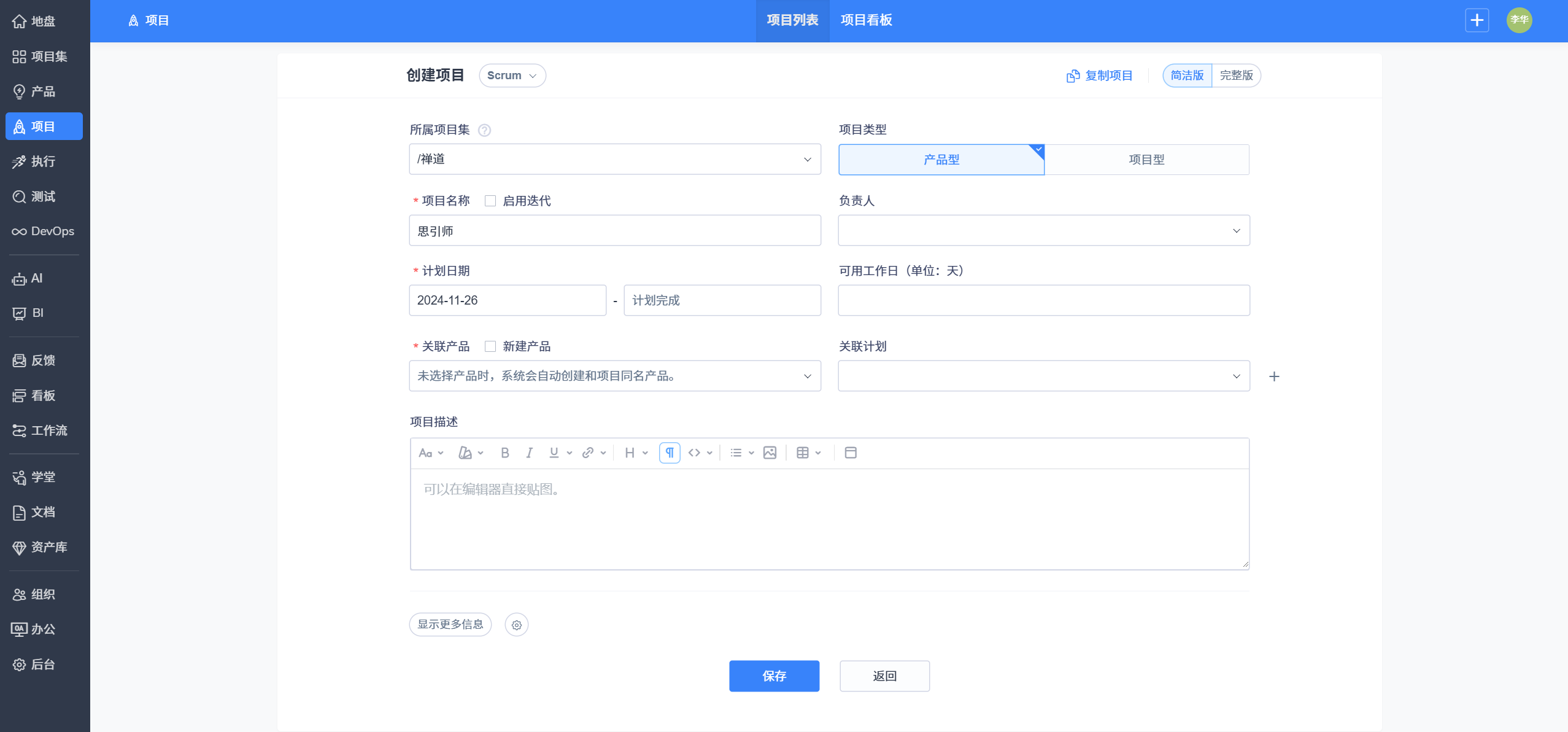Click the help icon beside 所属项目集

pos(484,130)
